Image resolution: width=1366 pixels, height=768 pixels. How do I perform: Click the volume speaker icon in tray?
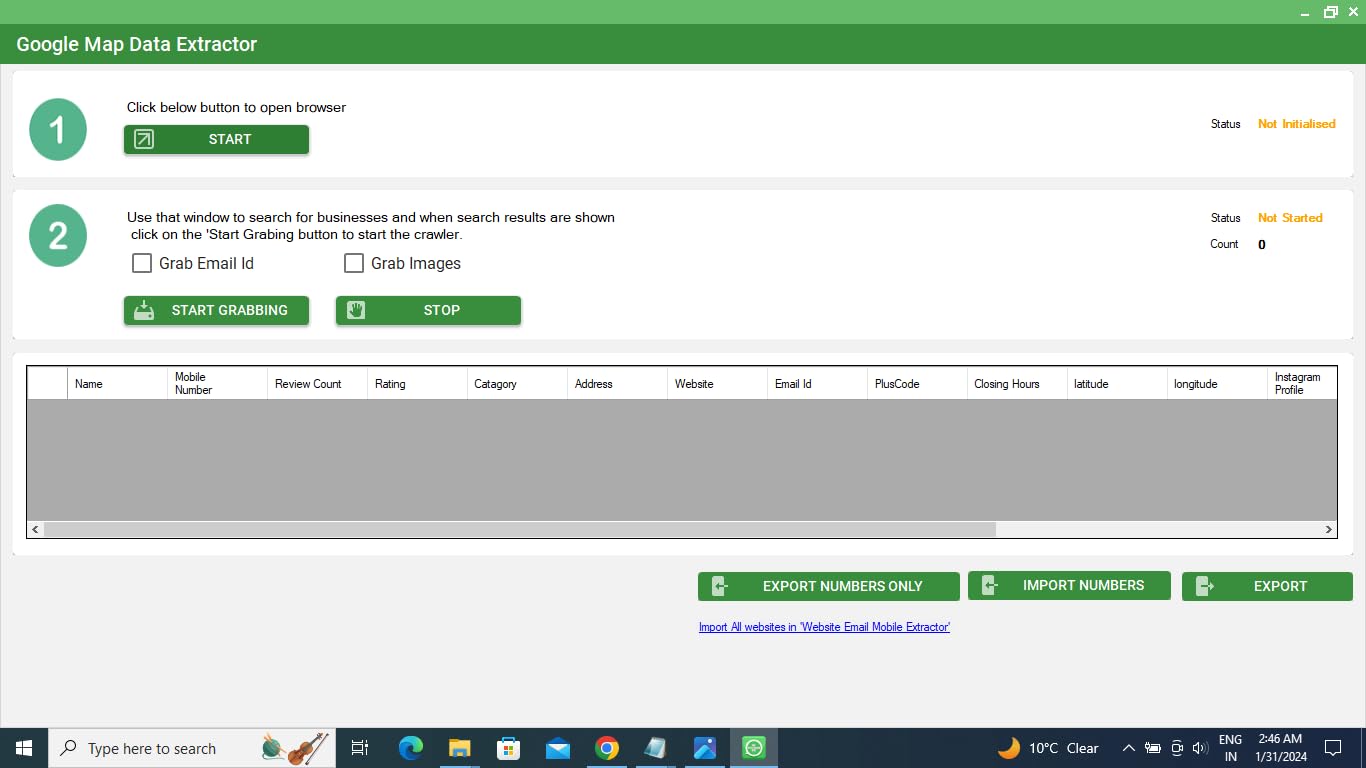[x=1200, y=748]
